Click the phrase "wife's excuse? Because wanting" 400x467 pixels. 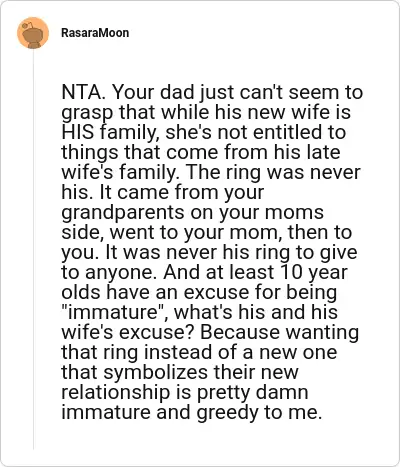(x=210, y=332)
